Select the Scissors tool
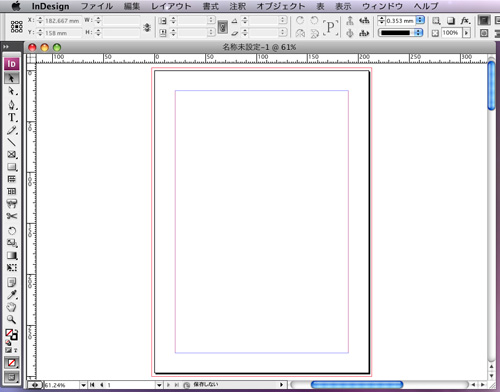 (x=11, y=216)
